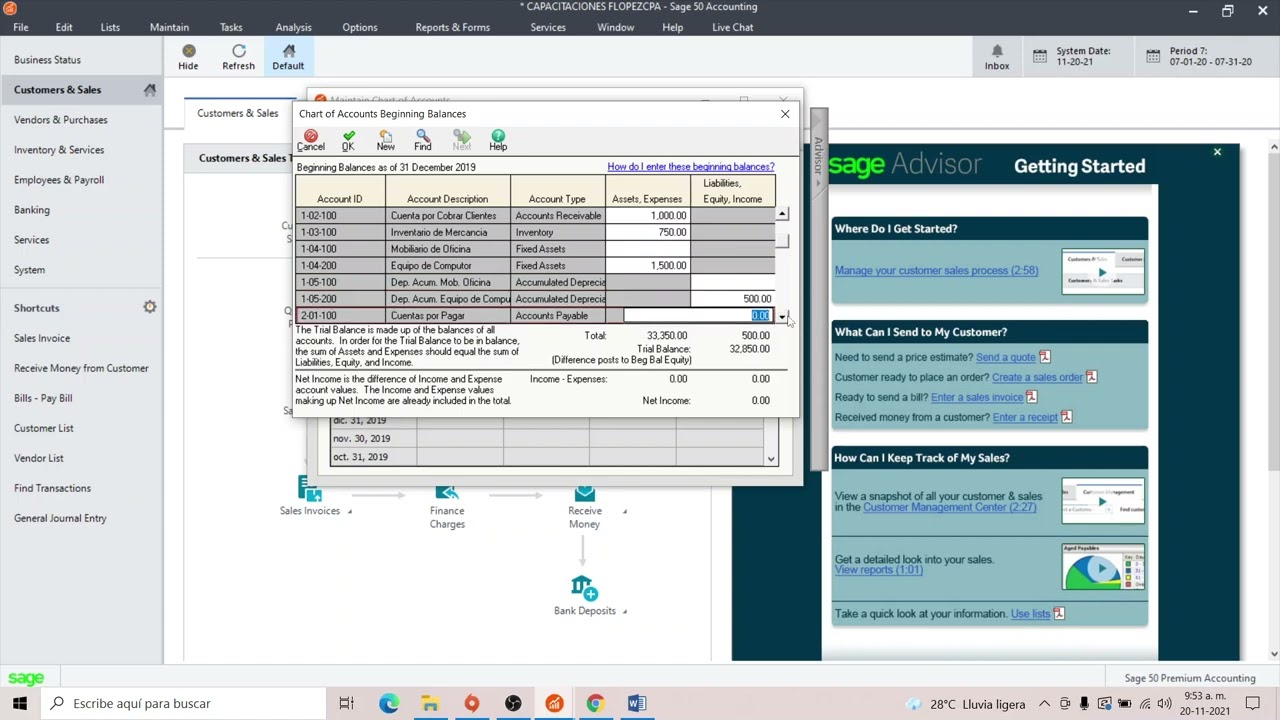
Task: Switch to the Customers & Sales tab
Action: point(237,113)
